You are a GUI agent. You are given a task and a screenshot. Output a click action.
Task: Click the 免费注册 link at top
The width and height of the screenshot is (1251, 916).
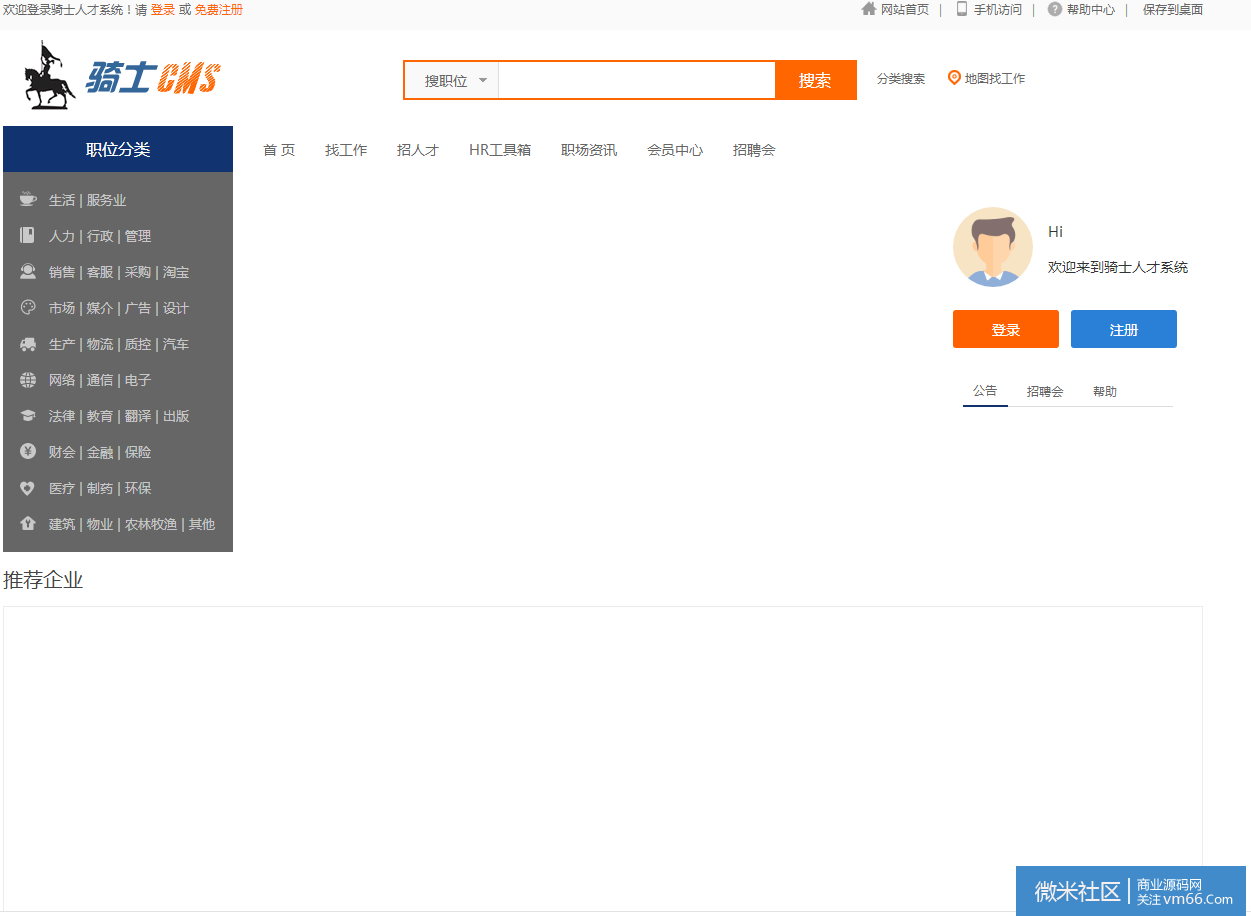coord(219,10)
